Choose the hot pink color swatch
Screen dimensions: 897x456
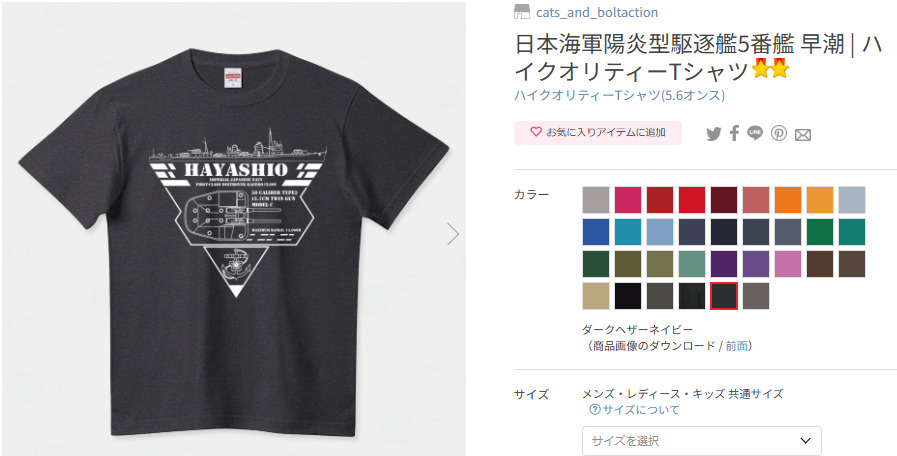coord(628,200)
